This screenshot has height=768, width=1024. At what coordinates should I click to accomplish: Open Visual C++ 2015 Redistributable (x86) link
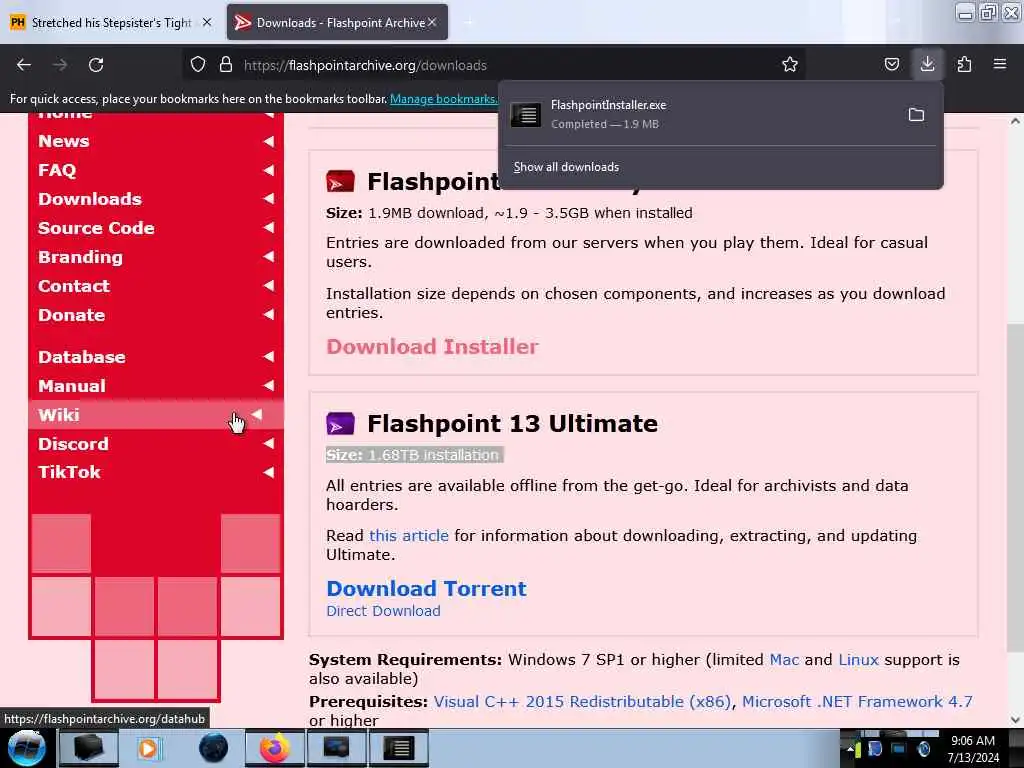click(x=582, y=701)
